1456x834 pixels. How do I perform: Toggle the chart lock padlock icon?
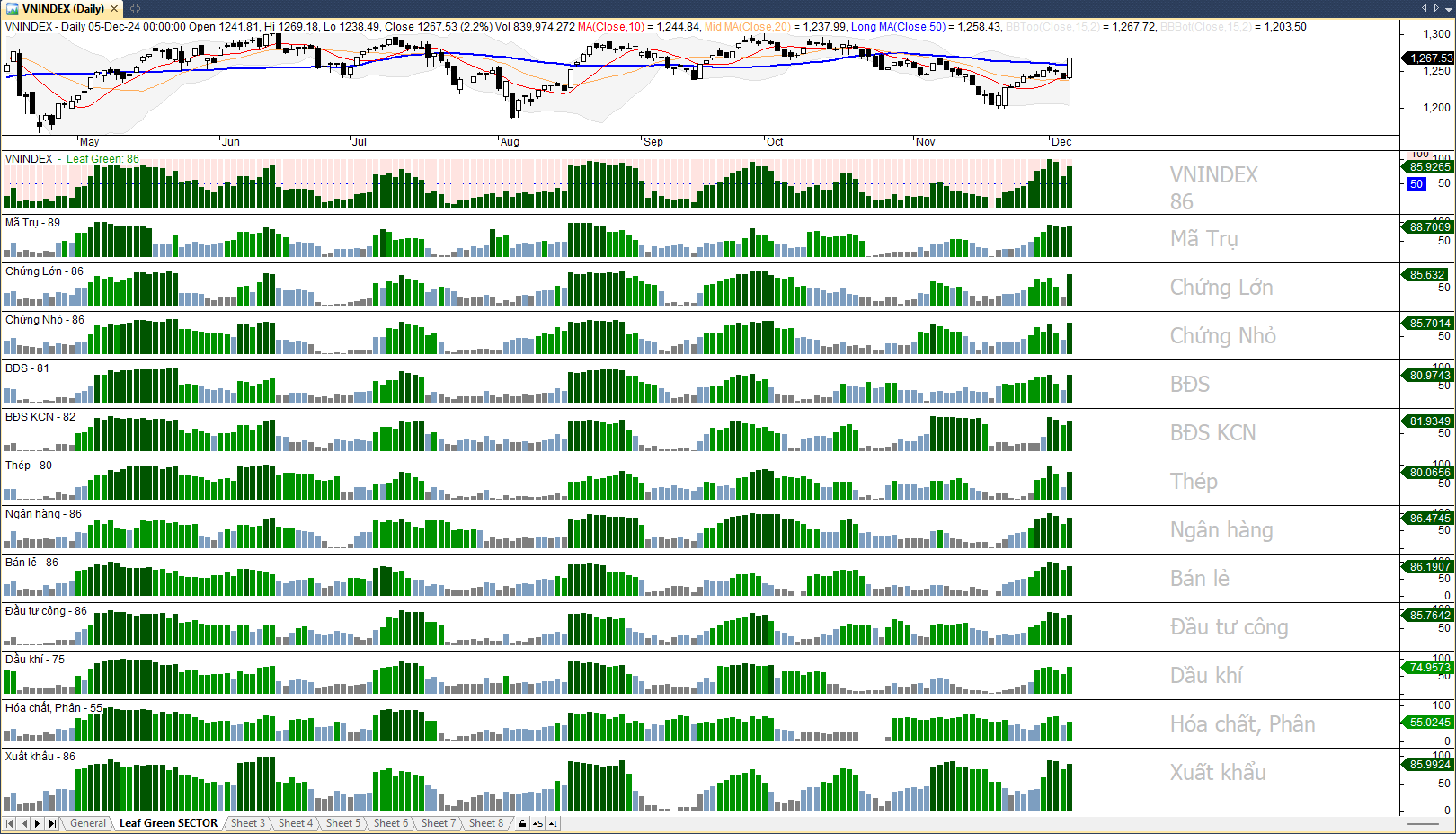coord(523,823)
